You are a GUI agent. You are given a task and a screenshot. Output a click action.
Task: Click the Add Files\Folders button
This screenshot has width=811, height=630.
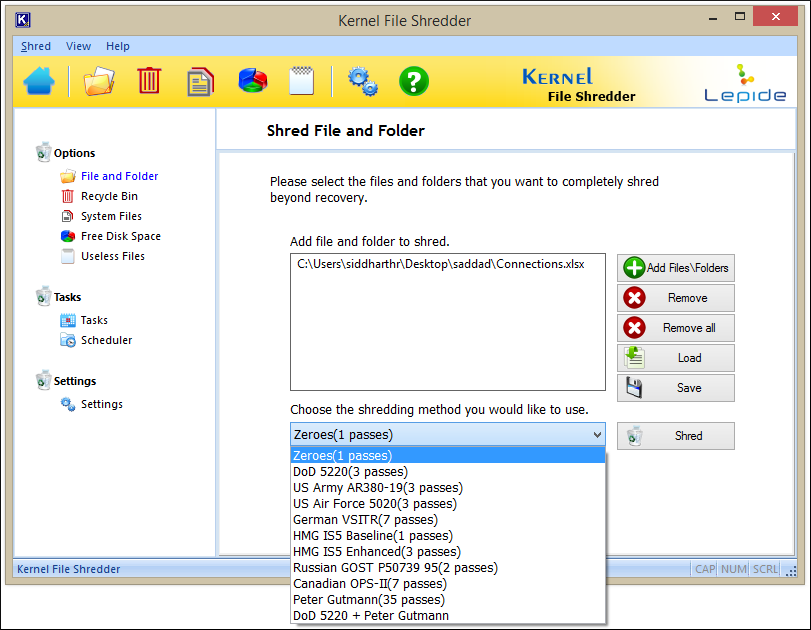click(675, 268)
